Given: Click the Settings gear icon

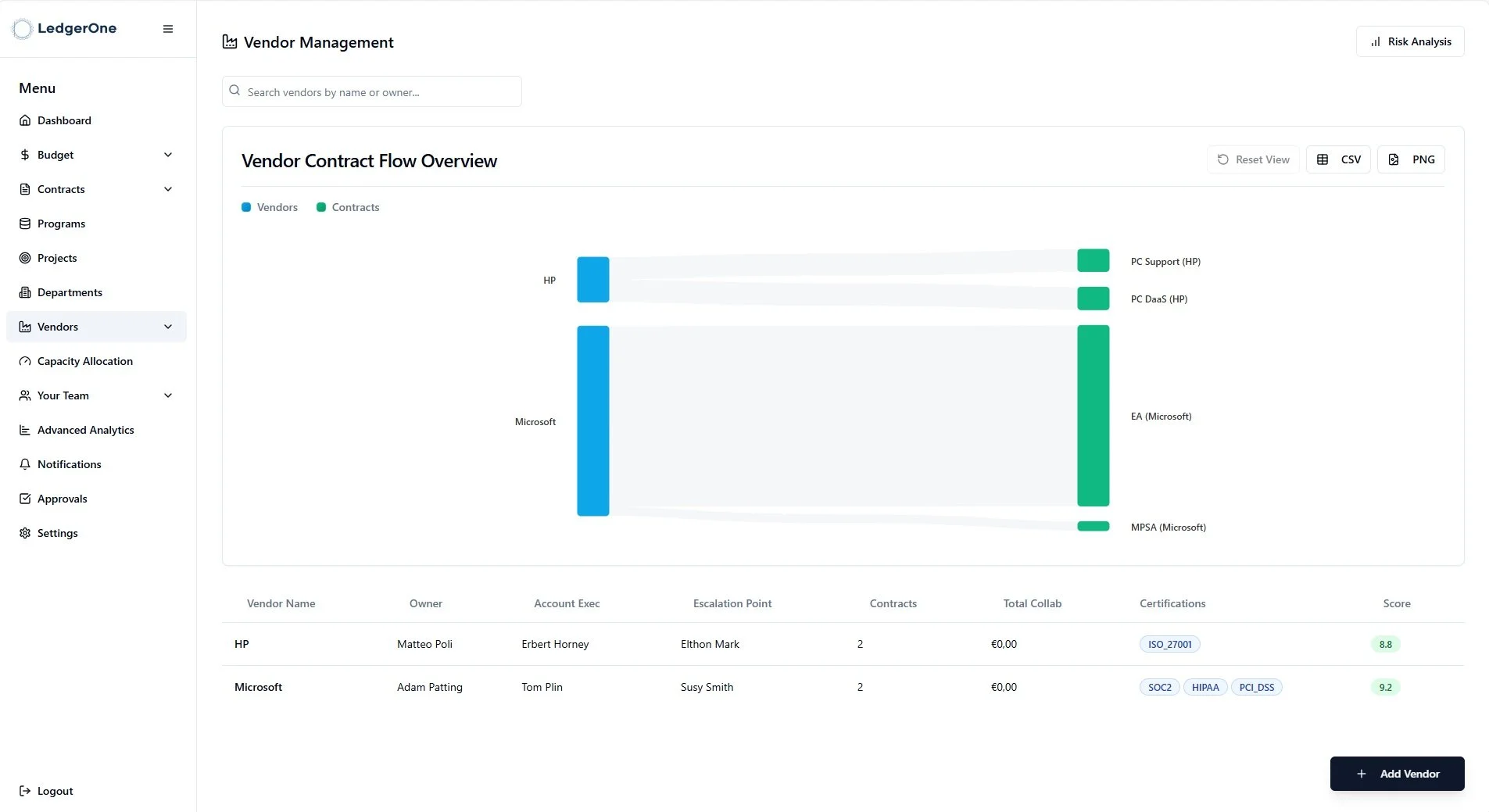Looking at the screenshot, I should [25, 533].
